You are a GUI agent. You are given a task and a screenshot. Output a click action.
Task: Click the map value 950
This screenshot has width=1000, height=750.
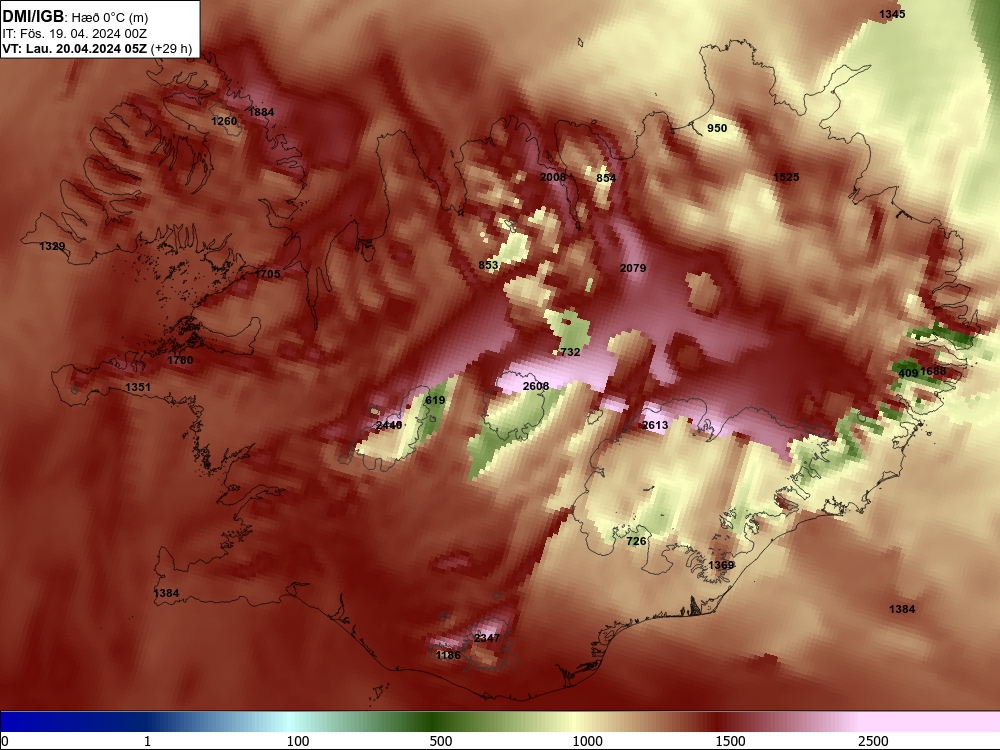[717, 128]
